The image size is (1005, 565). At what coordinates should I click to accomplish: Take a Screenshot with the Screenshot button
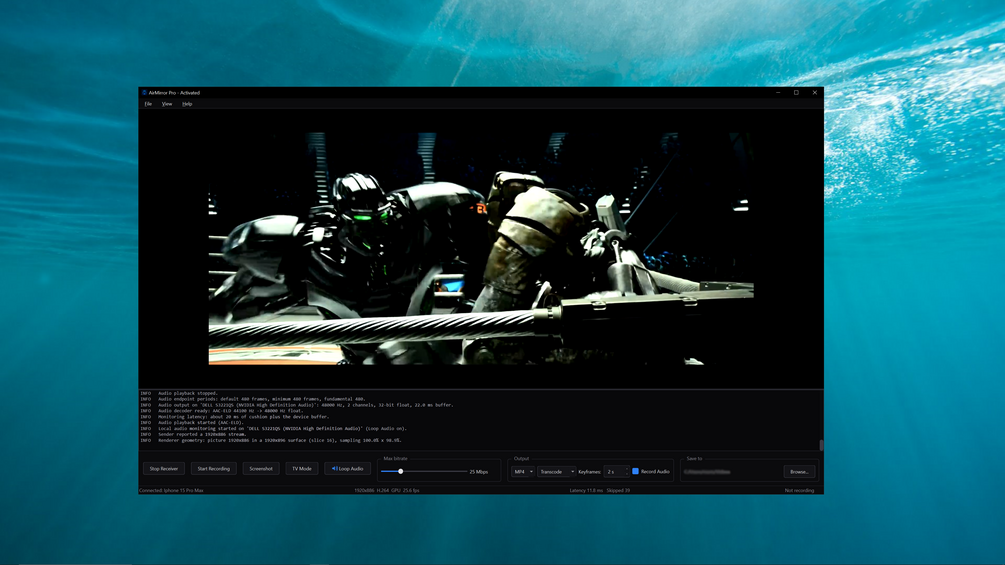click(261, 469)
